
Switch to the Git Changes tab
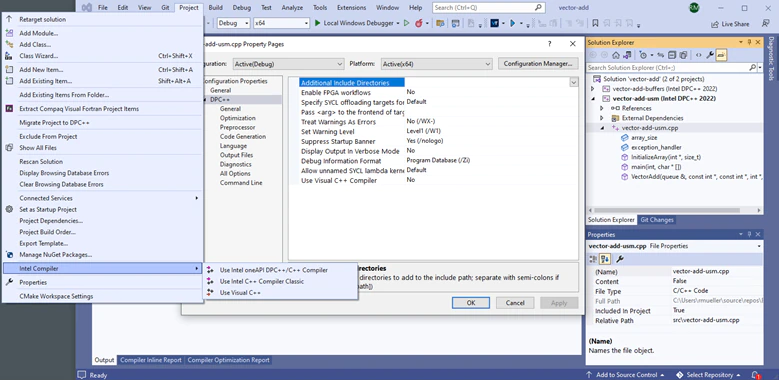(x=657, y=220)
